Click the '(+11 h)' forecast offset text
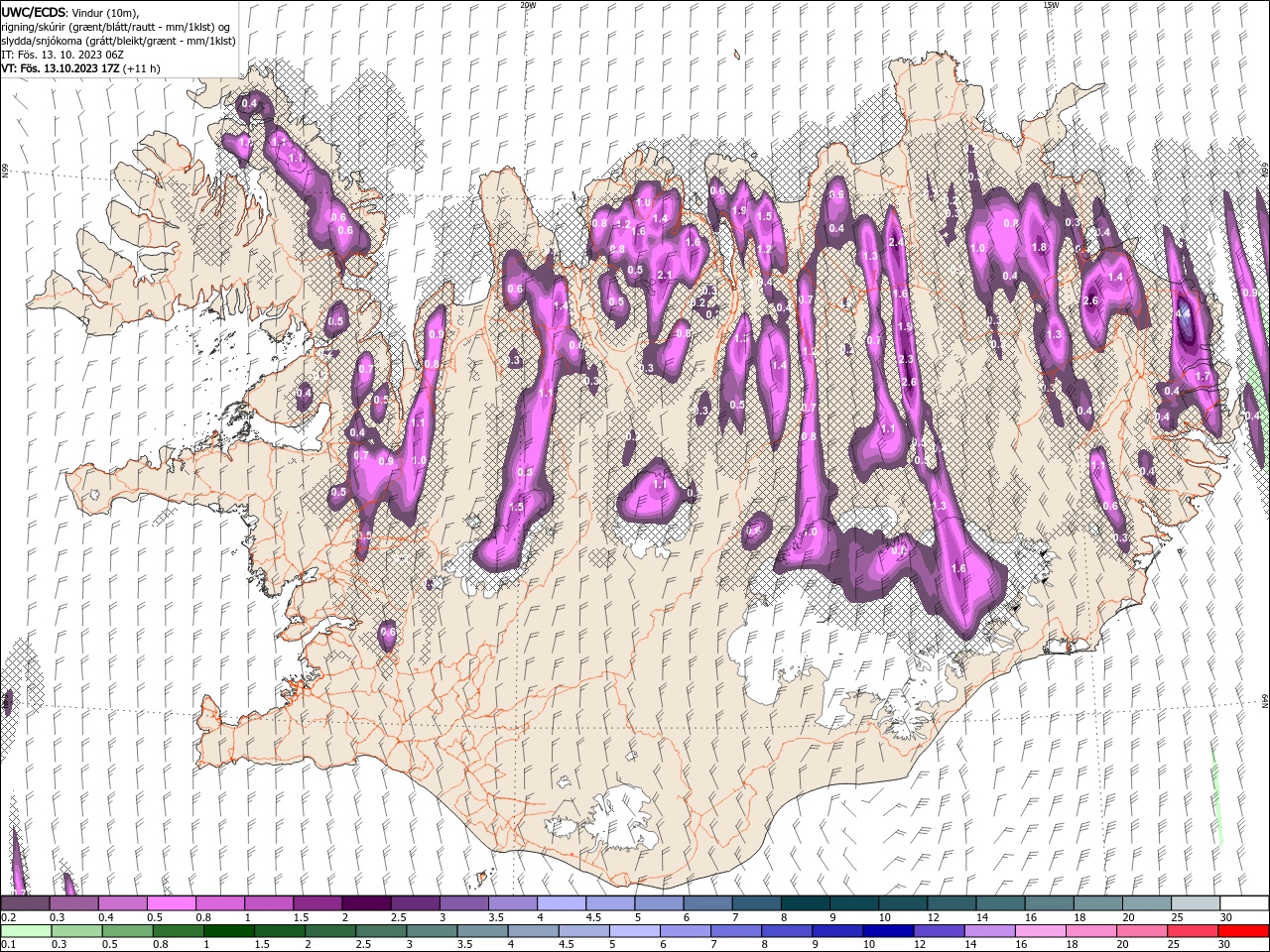 point(143,68)
